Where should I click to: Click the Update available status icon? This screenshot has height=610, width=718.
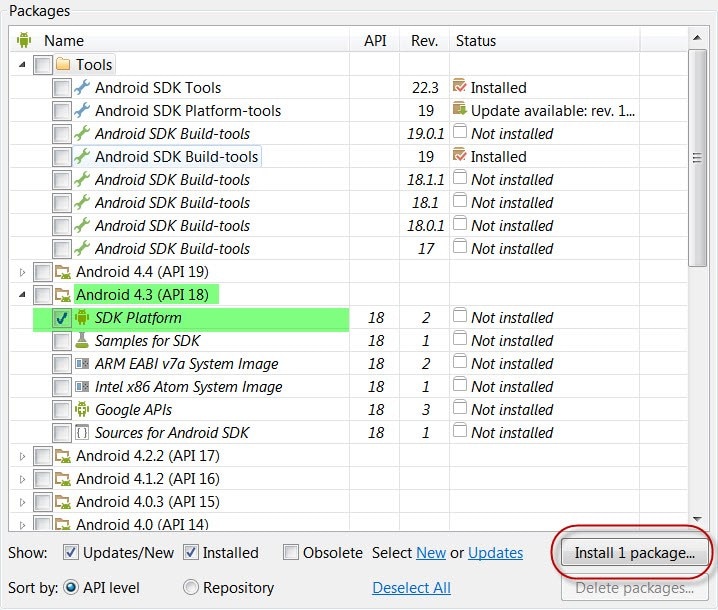459,109
